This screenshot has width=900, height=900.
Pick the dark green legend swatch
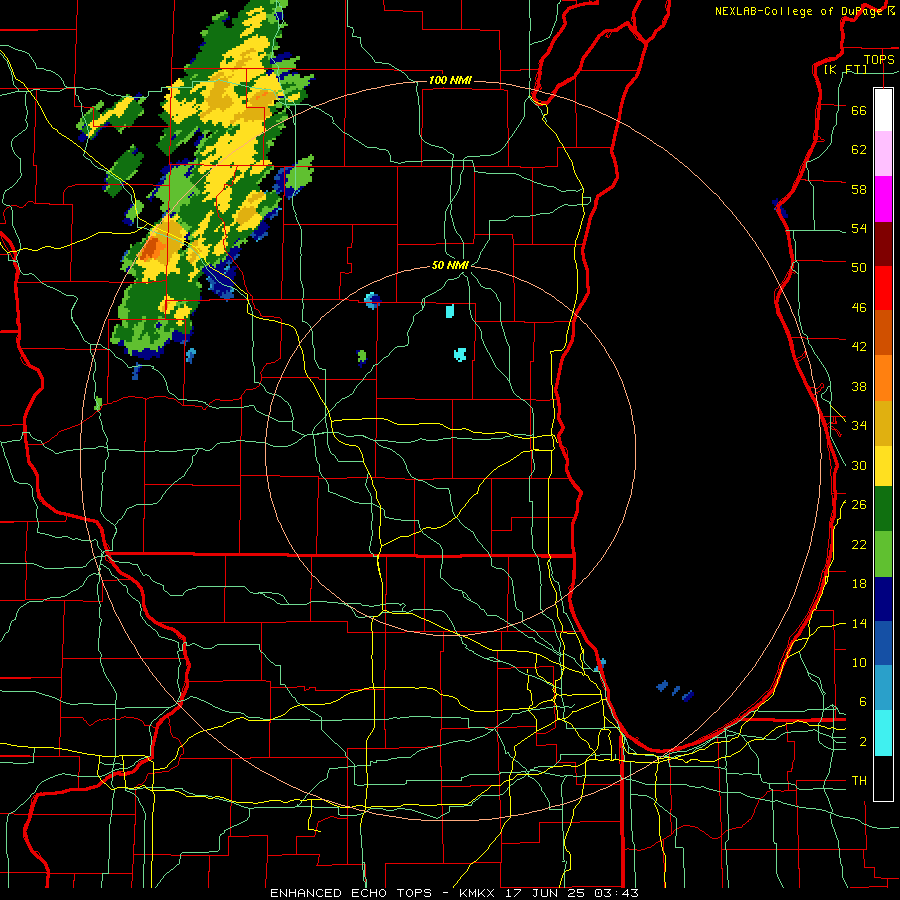(x=883, y=509)
